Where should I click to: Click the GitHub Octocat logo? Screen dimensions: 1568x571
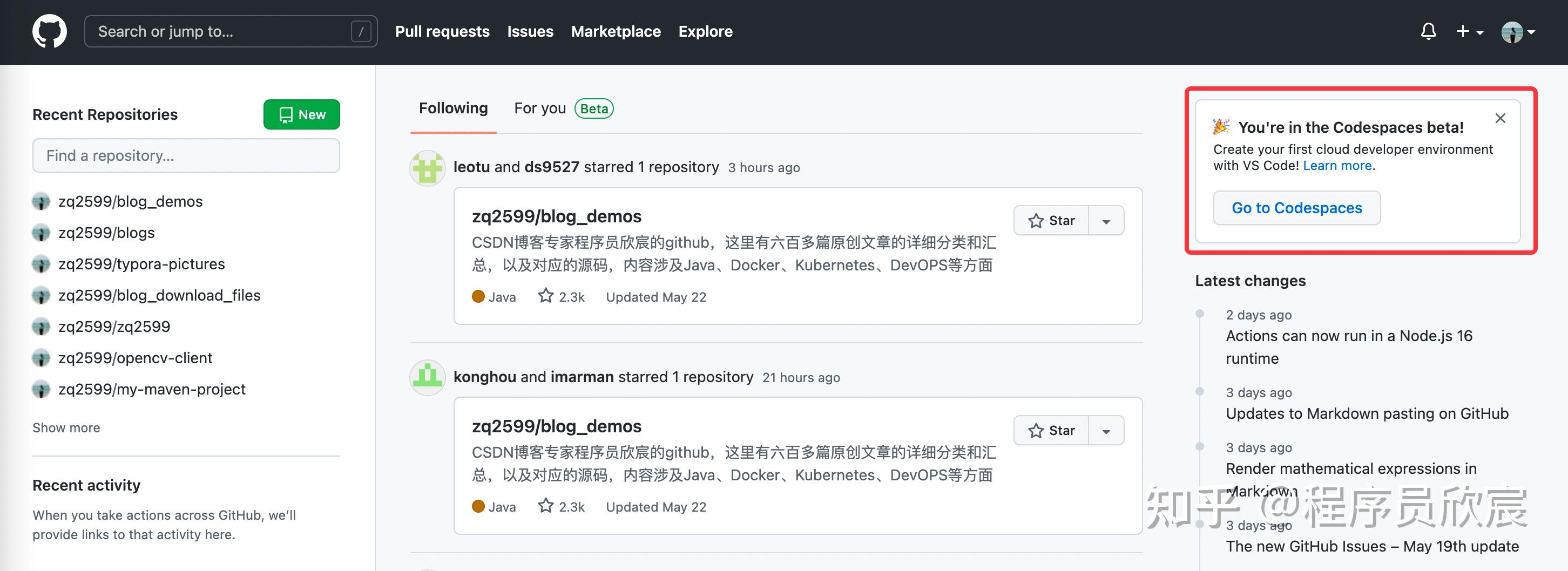(x=49, y=31)
